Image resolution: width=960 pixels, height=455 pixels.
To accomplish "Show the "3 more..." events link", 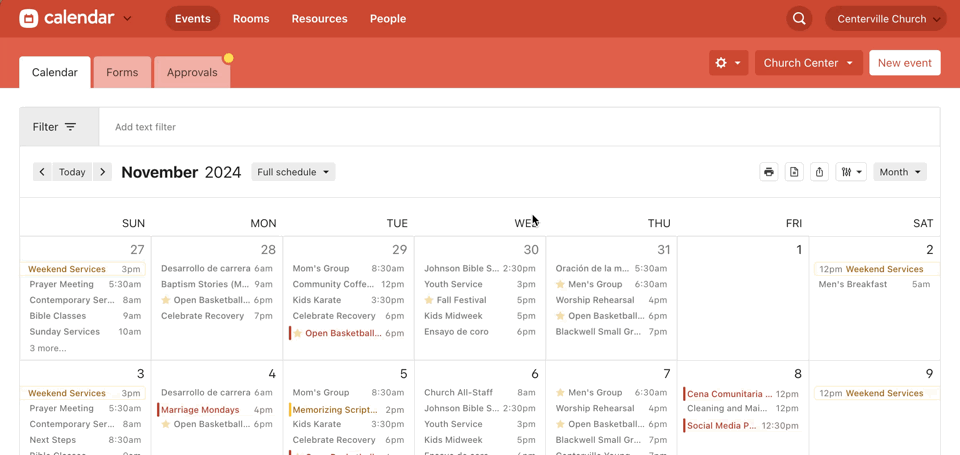I will pyautogui.click(x=48, y=348).
